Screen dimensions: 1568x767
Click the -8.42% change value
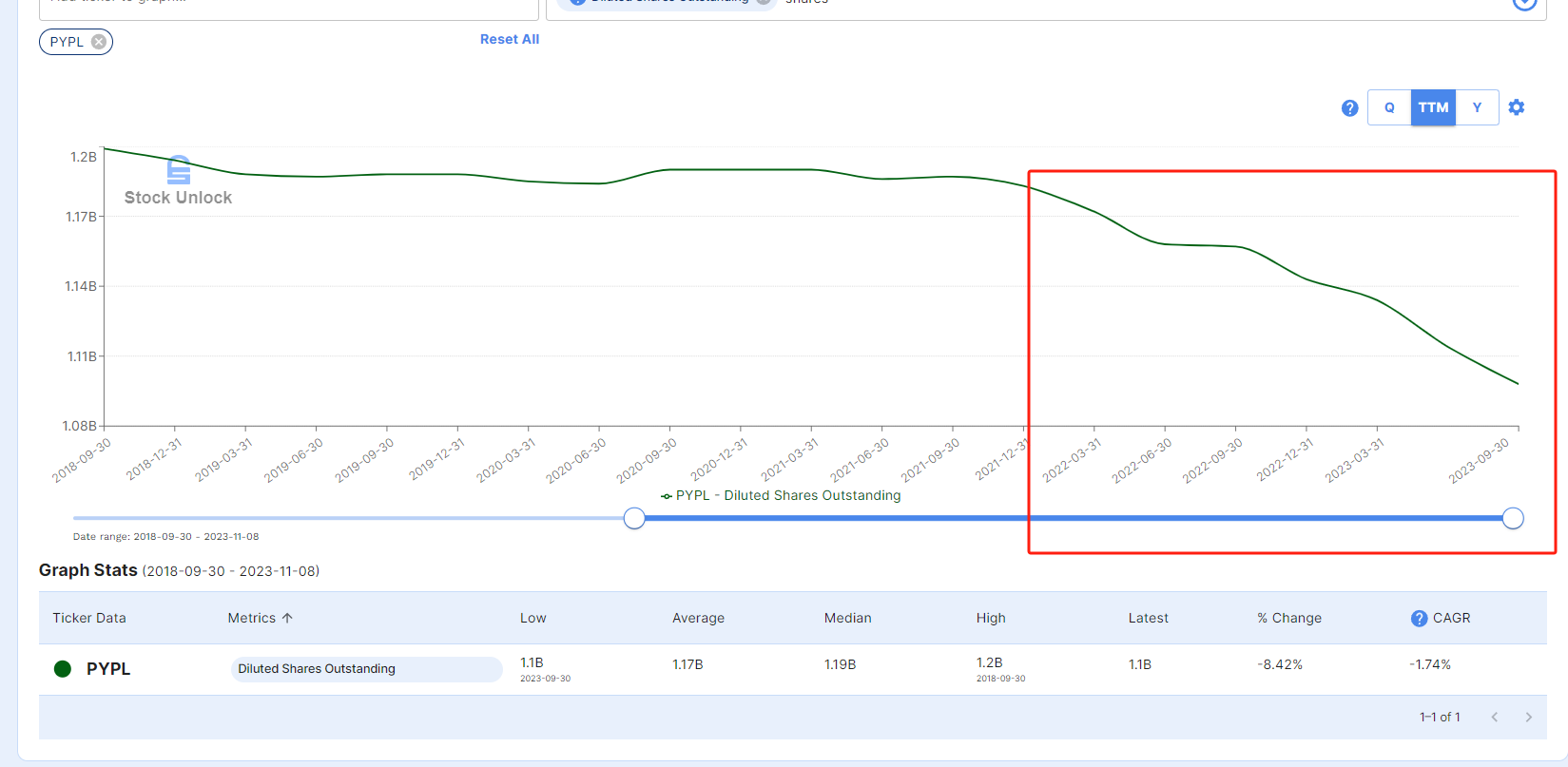pos(1280,664)
